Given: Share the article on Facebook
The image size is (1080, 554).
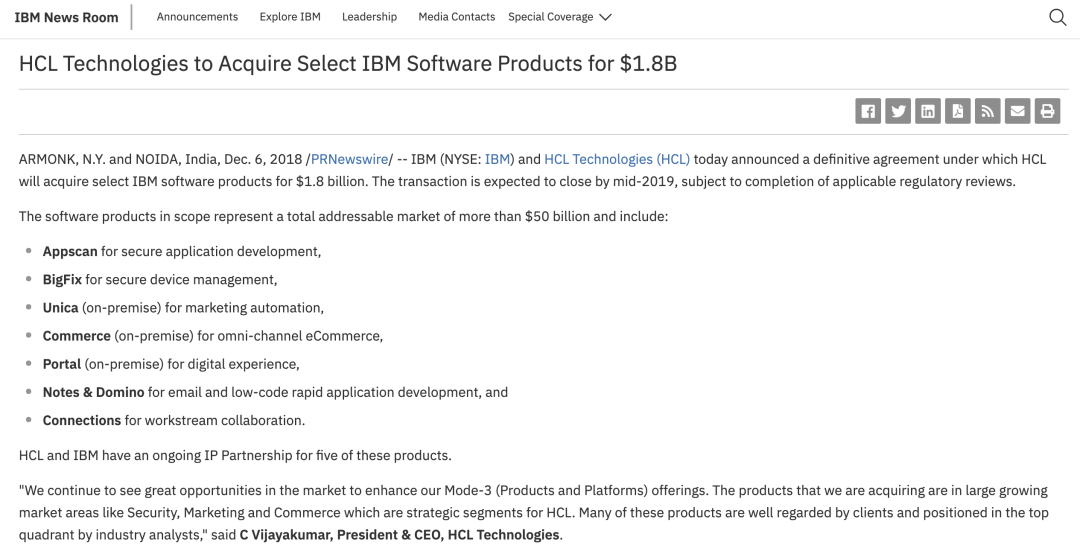Looking at the screenshot, I should (x=868, y=111).
